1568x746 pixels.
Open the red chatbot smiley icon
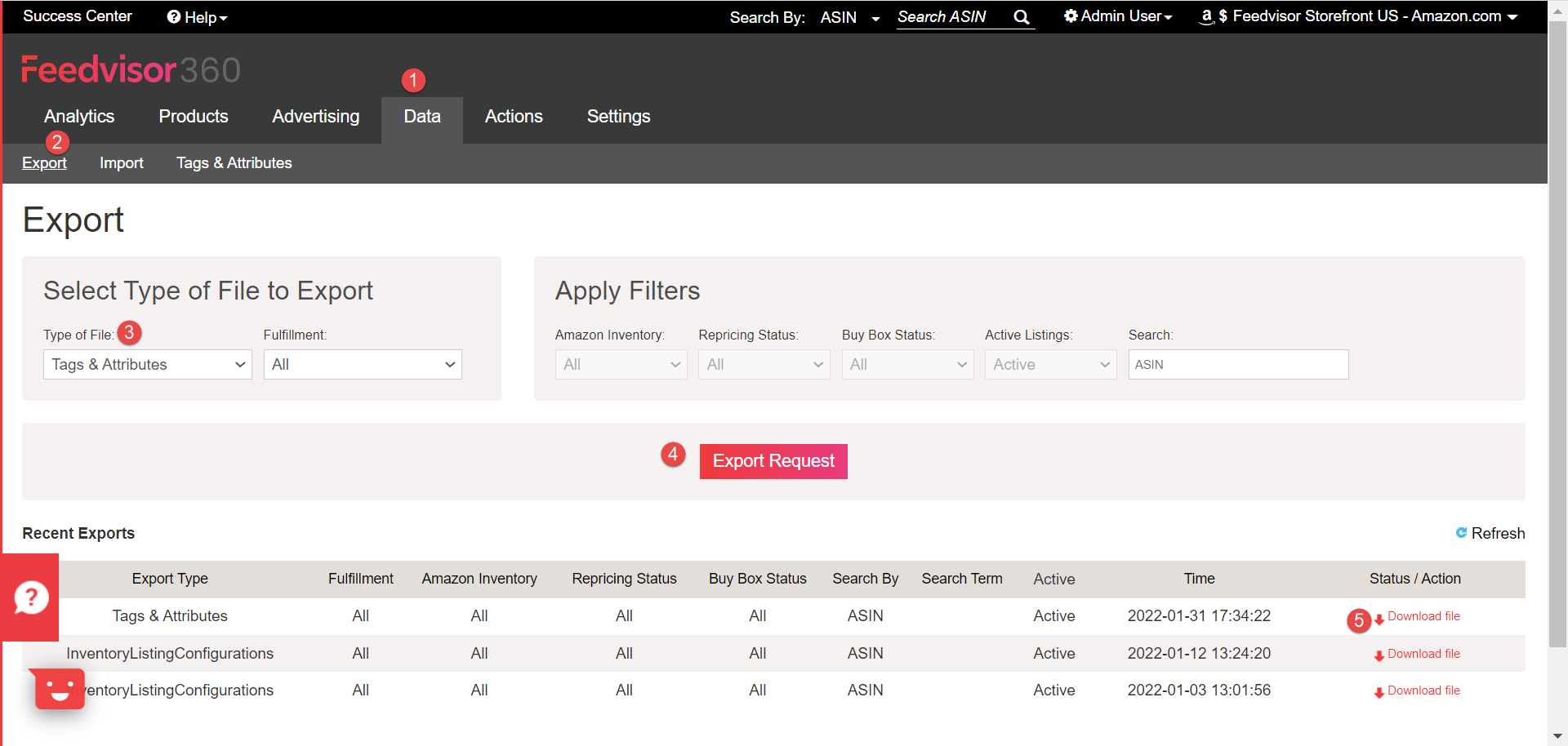pos(60,689)
